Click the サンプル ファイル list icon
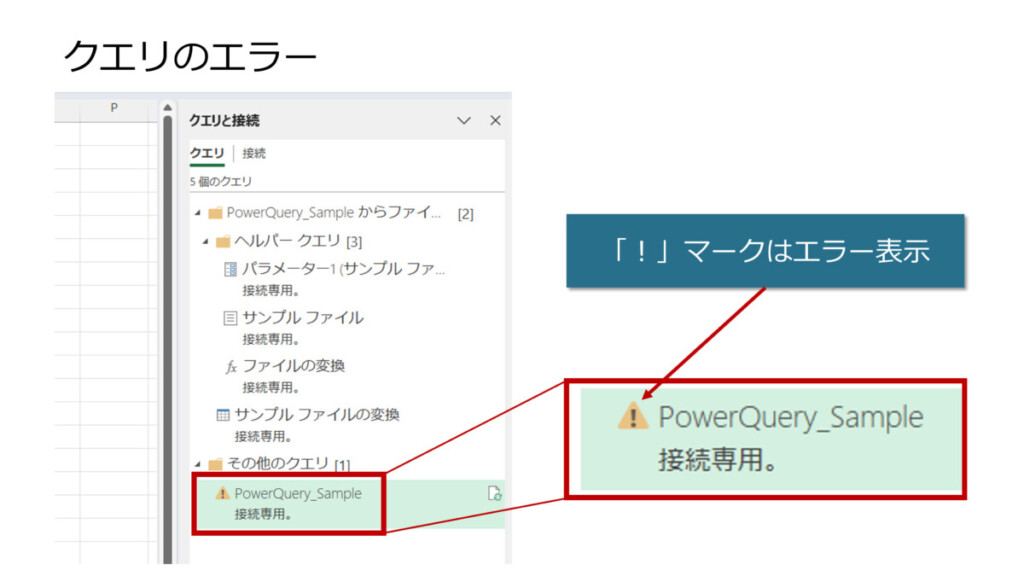 click(x=230, y=318)
